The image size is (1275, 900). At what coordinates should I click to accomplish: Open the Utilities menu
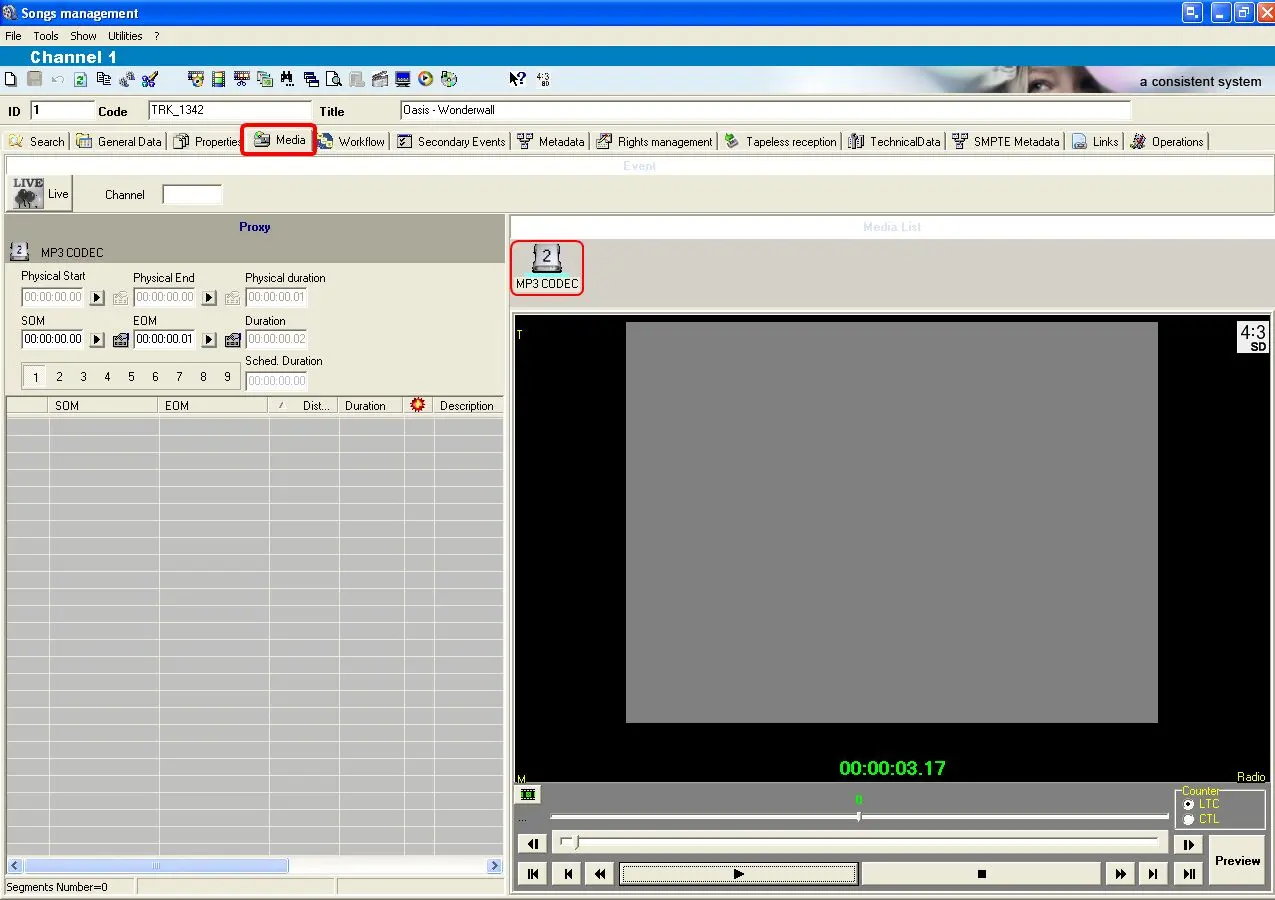pyautogui.click(x=125, y=36)
